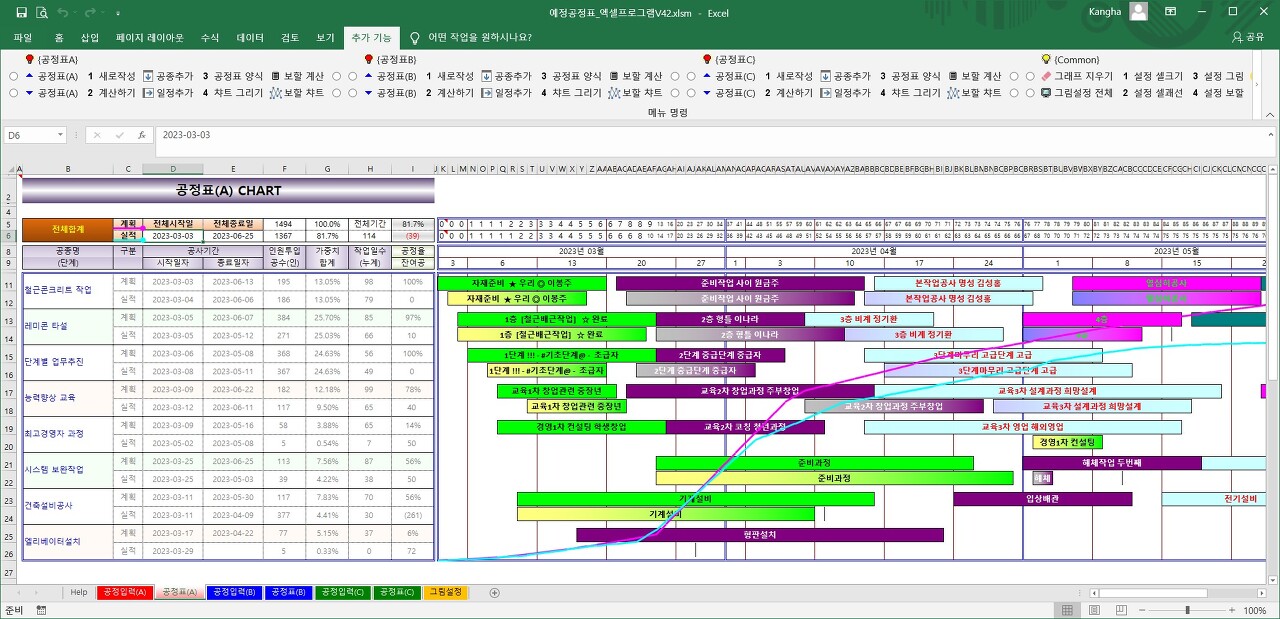Click the red lightbulb {공정표C} icon
This screenshot has width=1280, height=619.
[x=707, y=60]
